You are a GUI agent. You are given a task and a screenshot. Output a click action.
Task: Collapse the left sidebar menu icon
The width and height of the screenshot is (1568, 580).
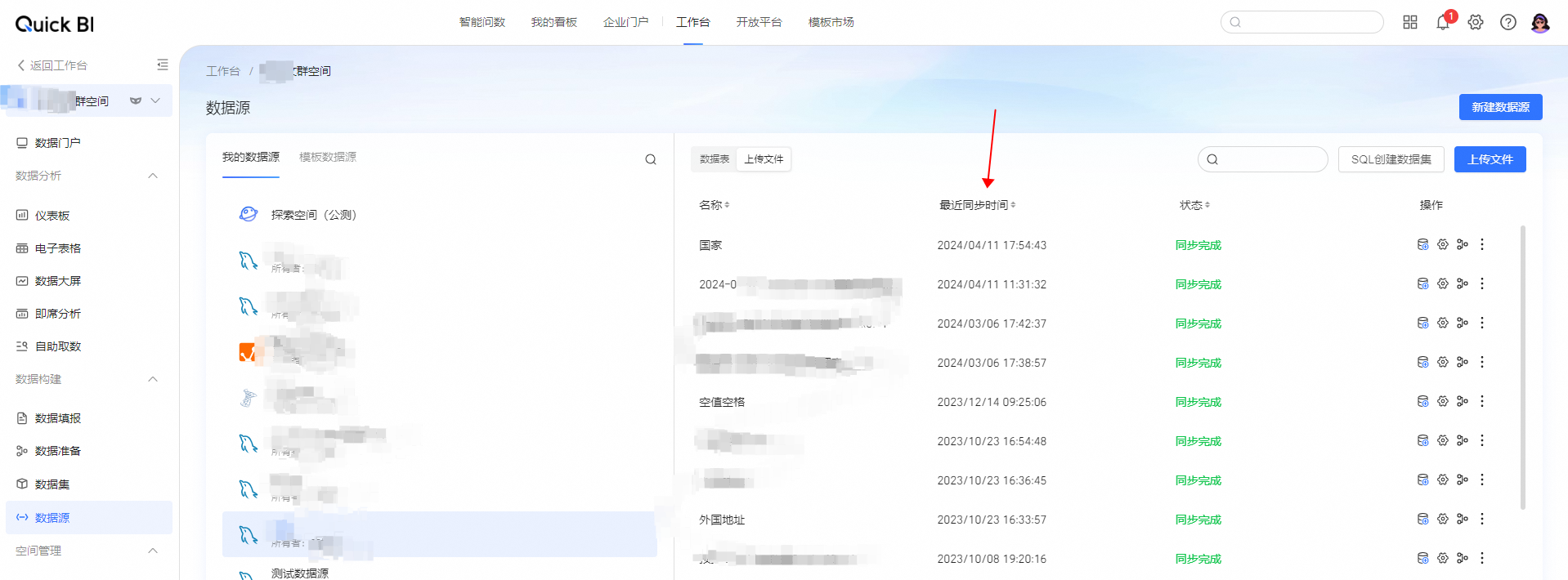[162, 65]
